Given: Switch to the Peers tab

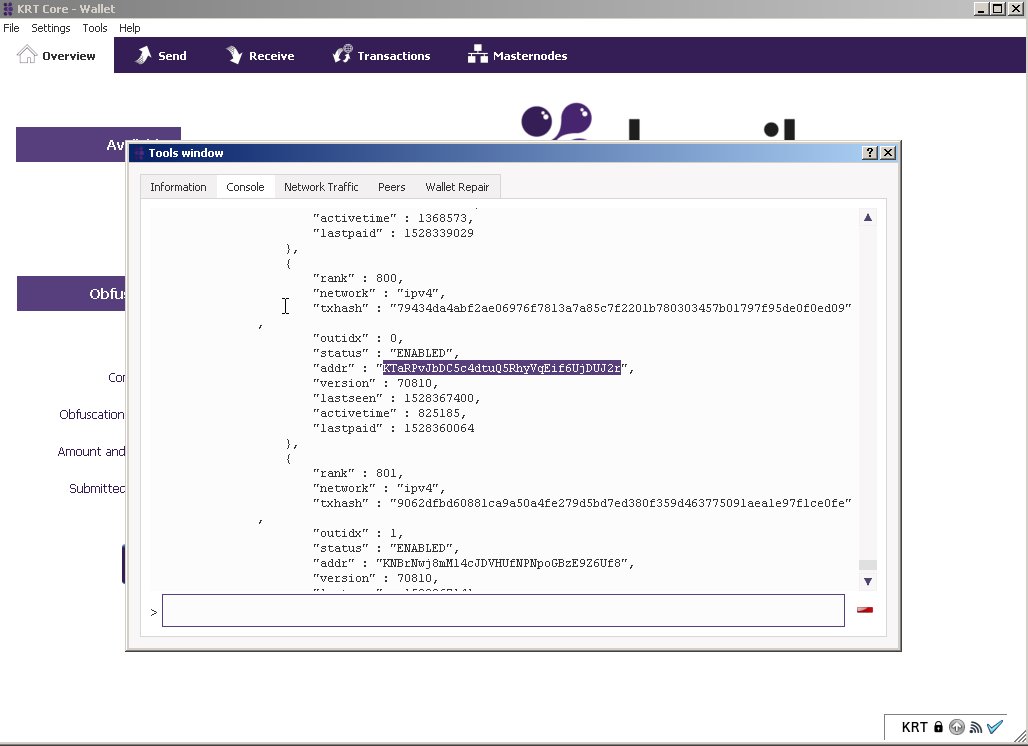Looking at the screenshot, I should point(391,187).
